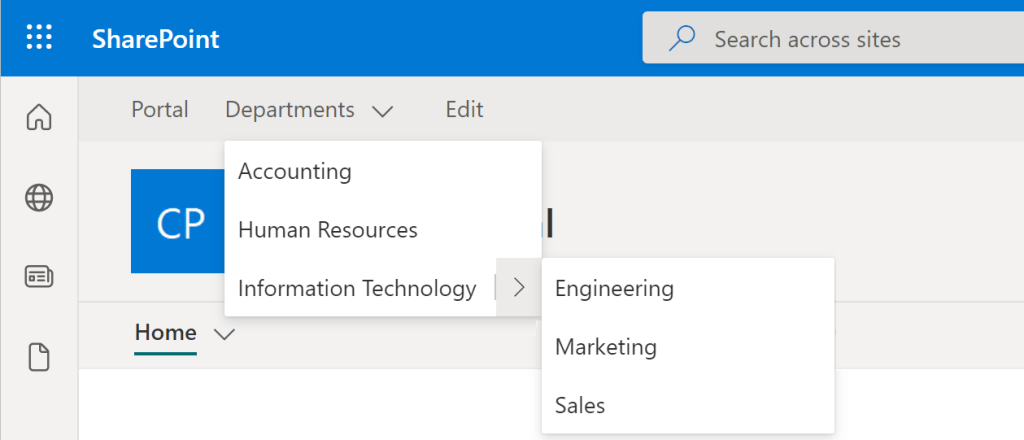This screenshot has height=440, width=1024.
Task: Open the app launcher waffle icon
Action: coord(39,39)
